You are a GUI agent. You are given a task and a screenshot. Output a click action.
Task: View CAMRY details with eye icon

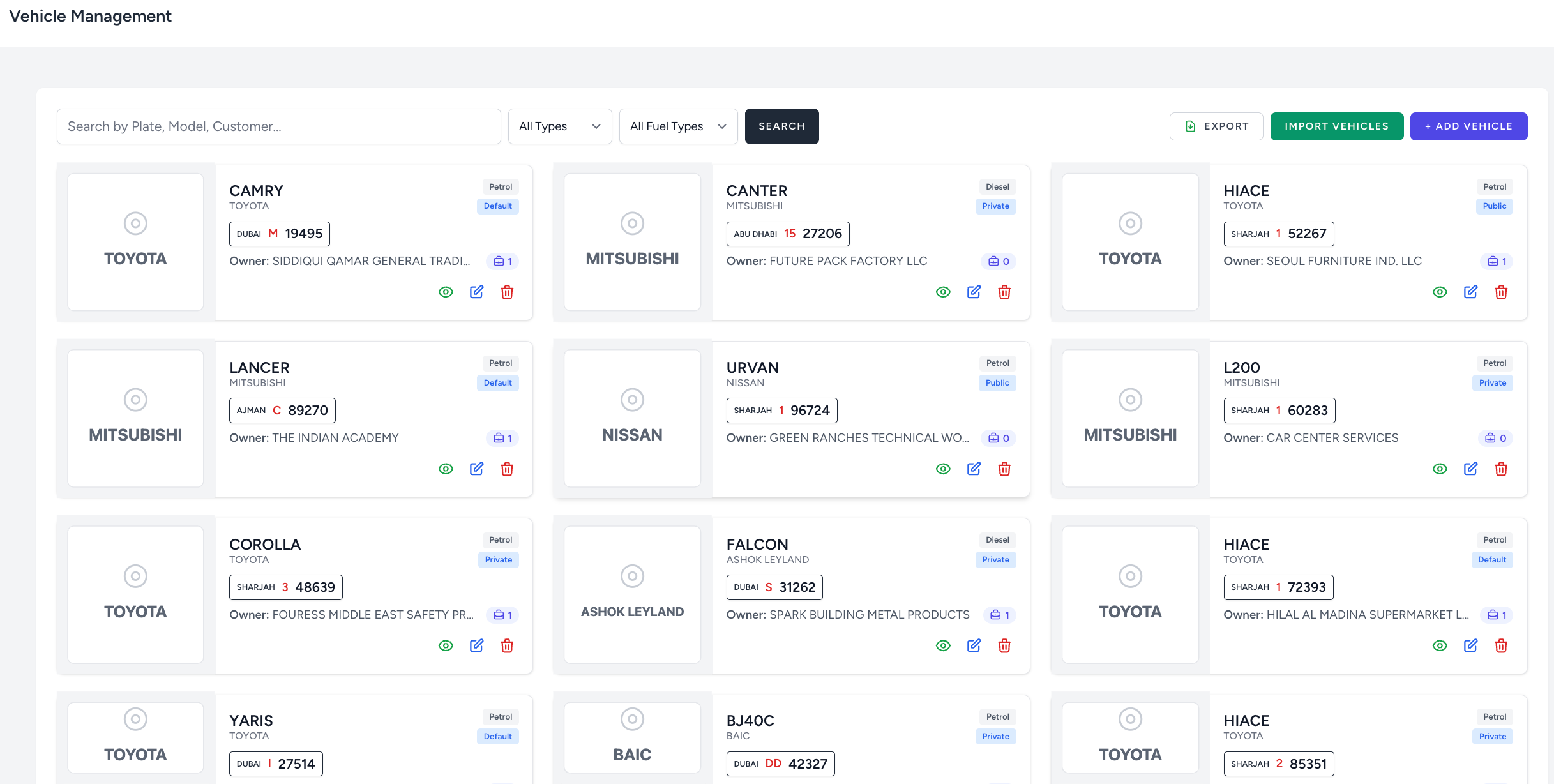pyautogui.click(x=446, y=292)
